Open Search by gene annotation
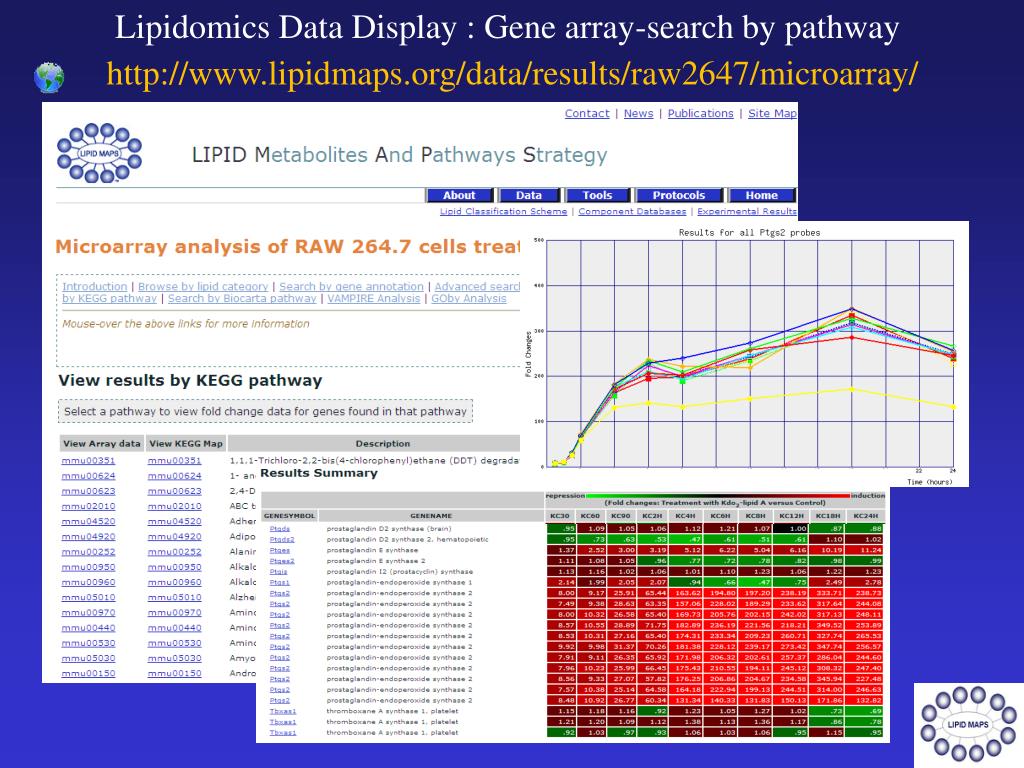Screen dimensions: 1024x768 (x=351, y=287)
